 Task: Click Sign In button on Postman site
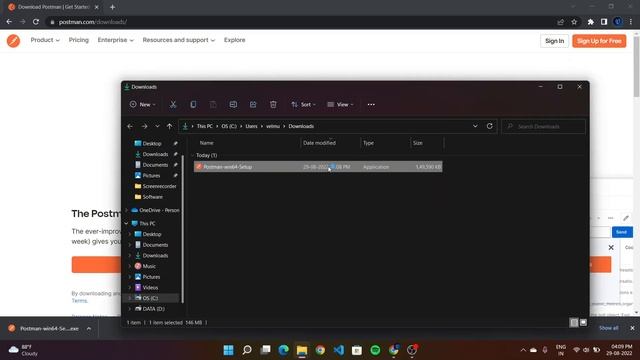(554, 41)
